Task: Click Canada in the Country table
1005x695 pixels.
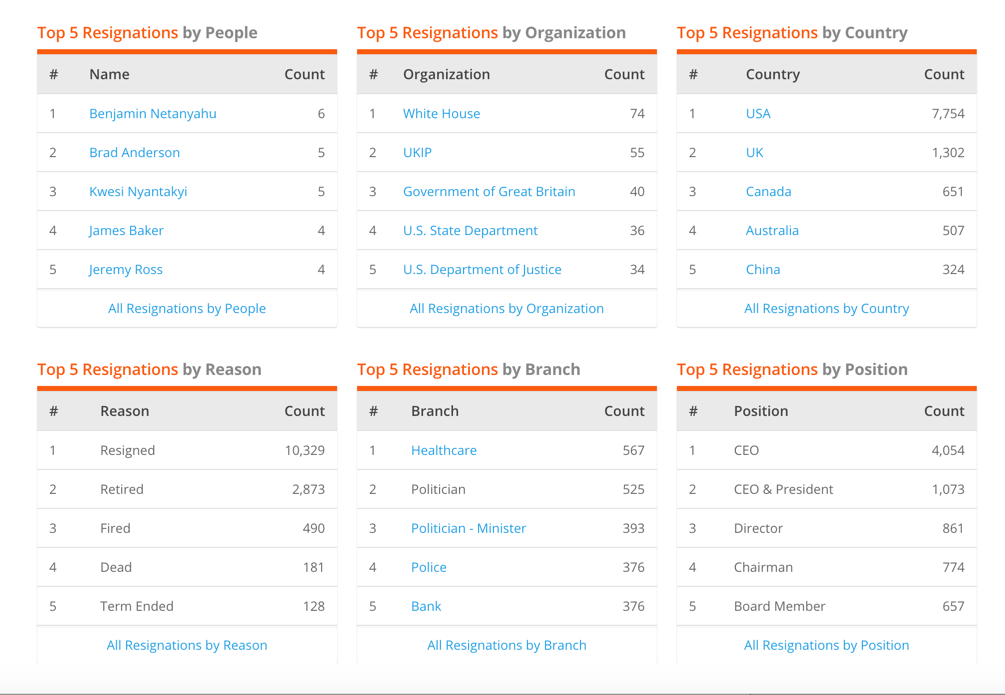Action: pyautogui.click(x=768, y=192)
